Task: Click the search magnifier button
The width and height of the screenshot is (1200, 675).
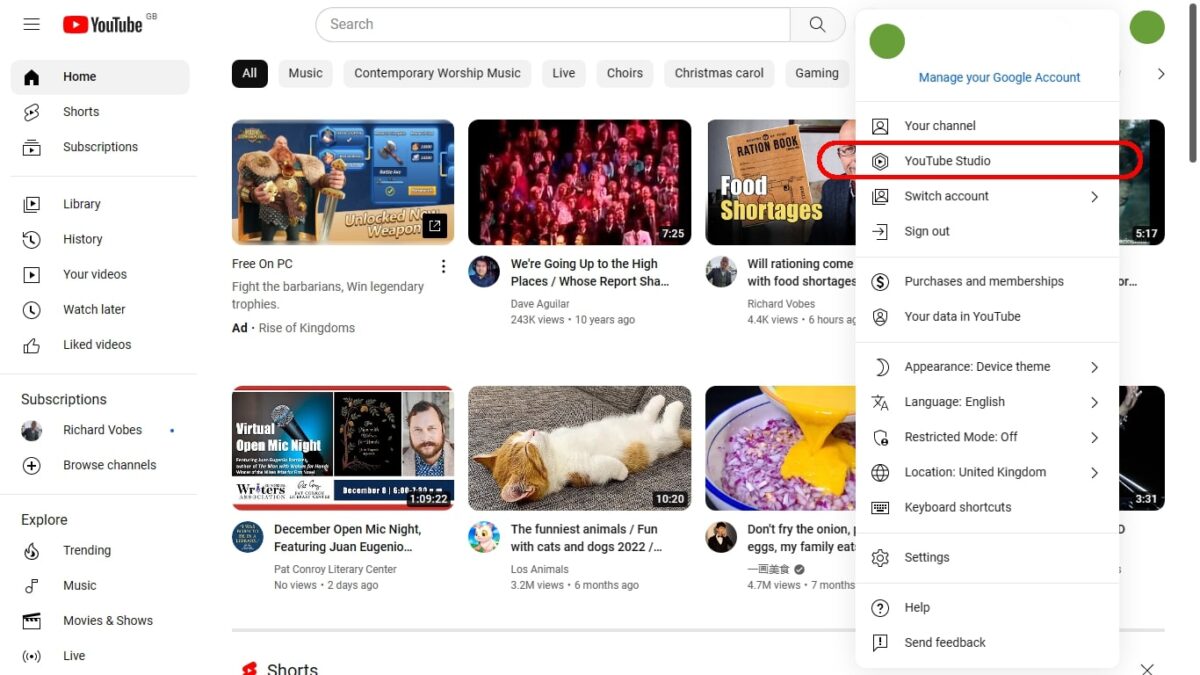Action: tap(818, 24)
